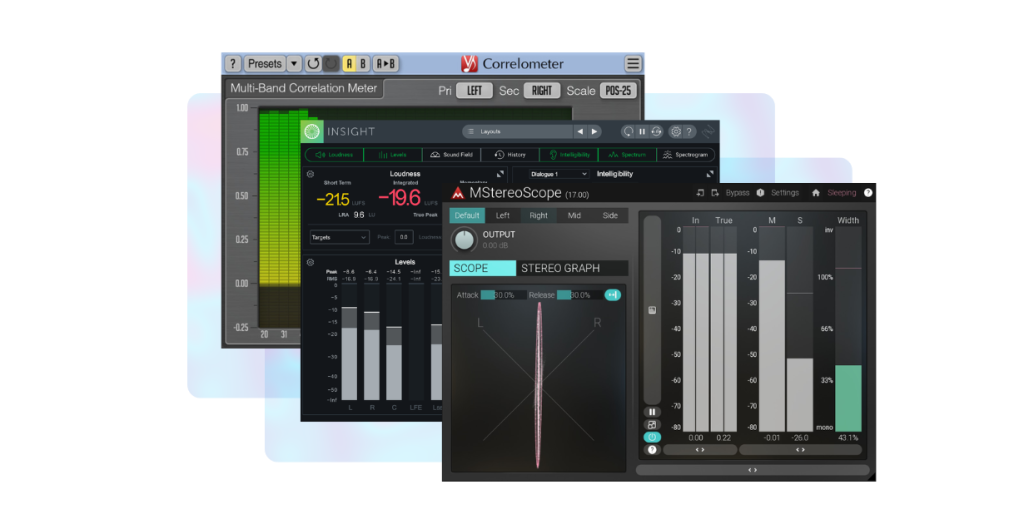Copy A to B in Correlometer

tap(386, 63)
